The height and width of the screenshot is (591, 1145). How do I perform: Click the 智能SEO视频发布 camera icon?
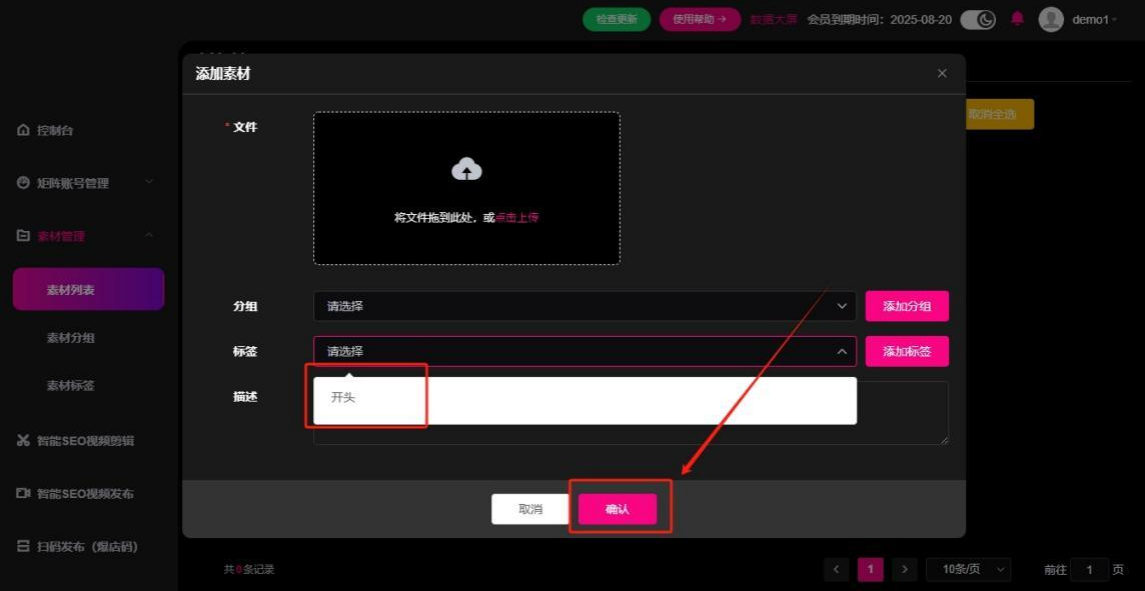pyautogui.click(x=23, y=494)
